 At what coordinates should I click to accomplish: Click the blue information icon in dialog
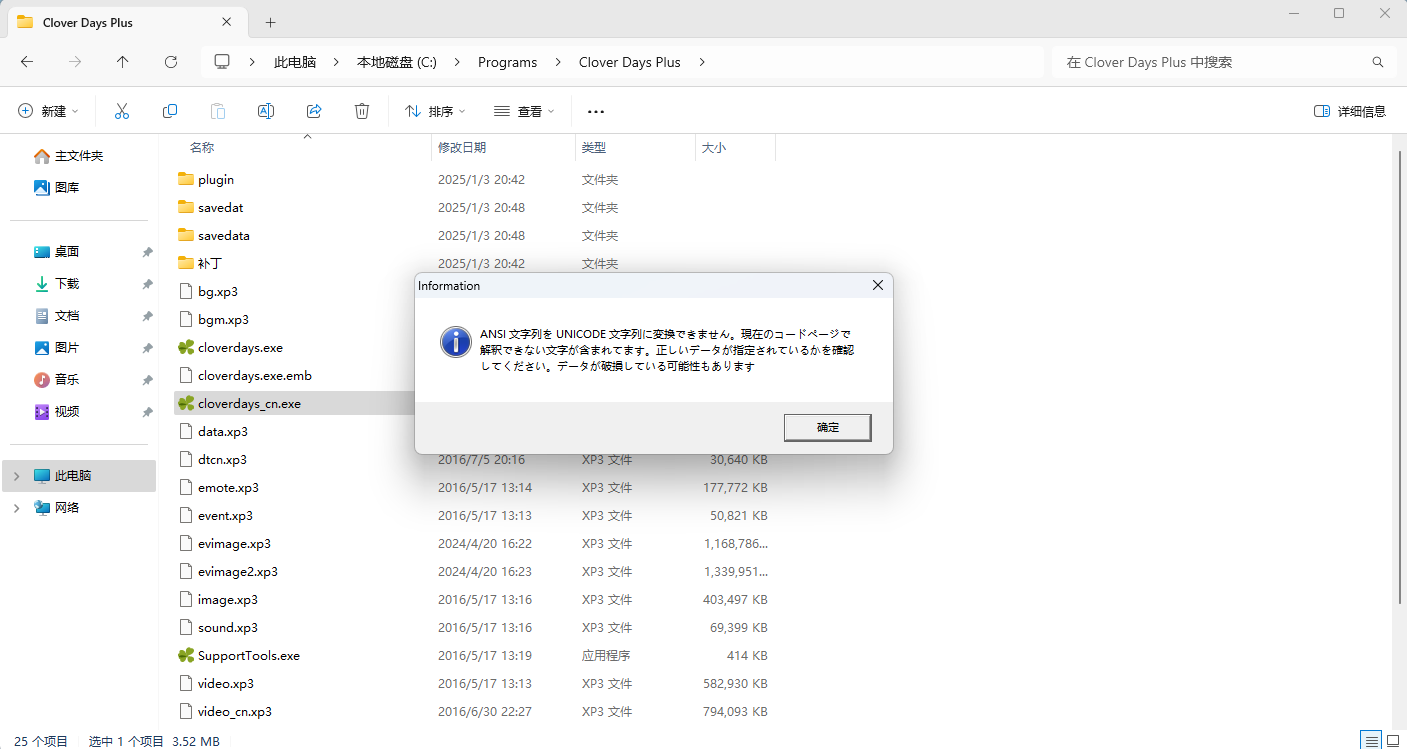tap(456, 342)
